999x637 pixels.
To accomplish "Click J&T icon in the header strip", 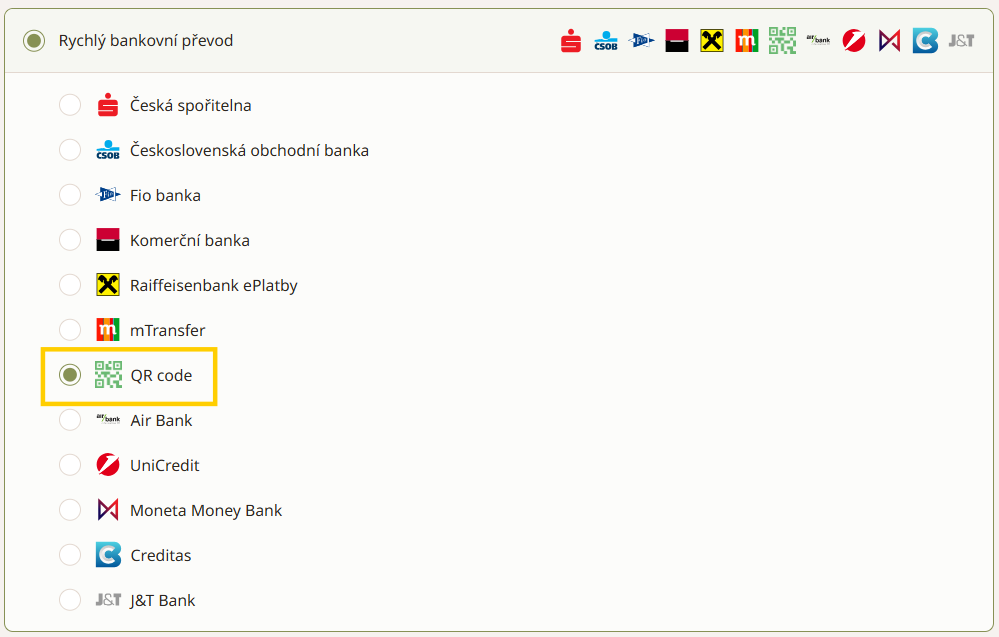I will [961, 41].
